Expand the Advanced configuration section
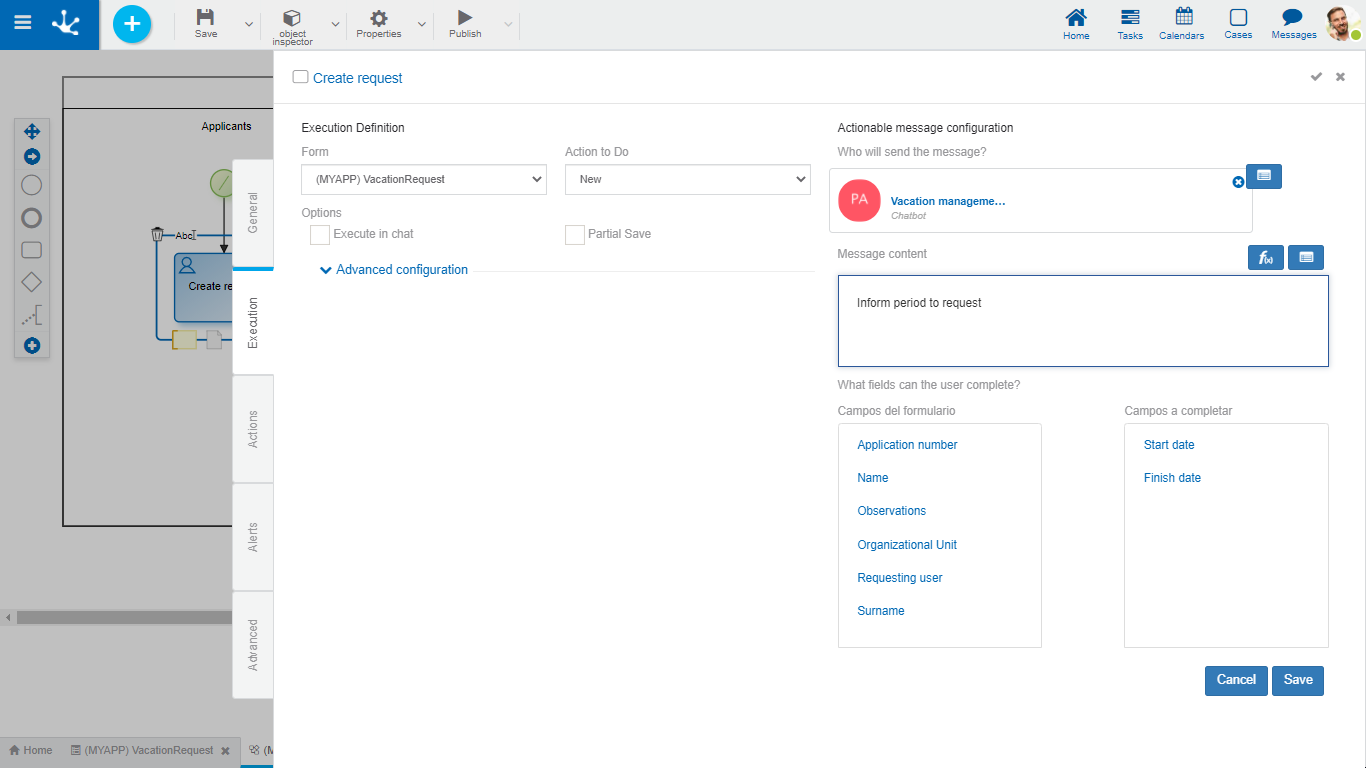Screen dimensions: 1366x768 point(393,270)
